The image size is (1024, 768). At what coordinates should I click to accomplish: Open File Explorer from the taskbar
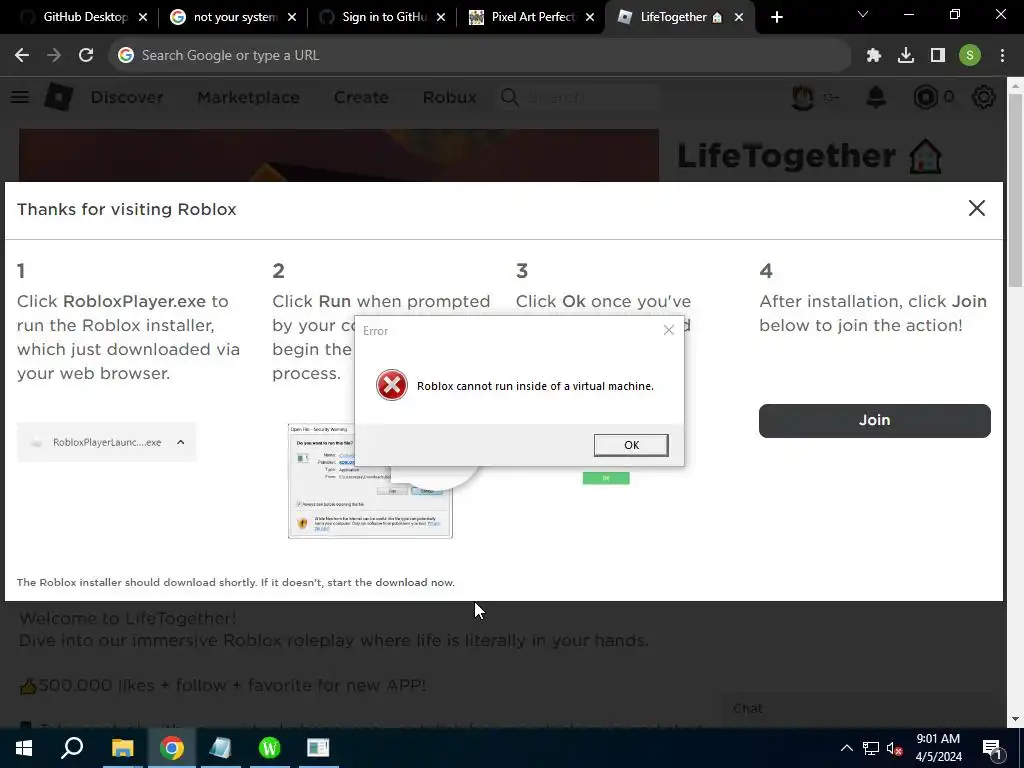pyautogui.click(x=122, y=748)
